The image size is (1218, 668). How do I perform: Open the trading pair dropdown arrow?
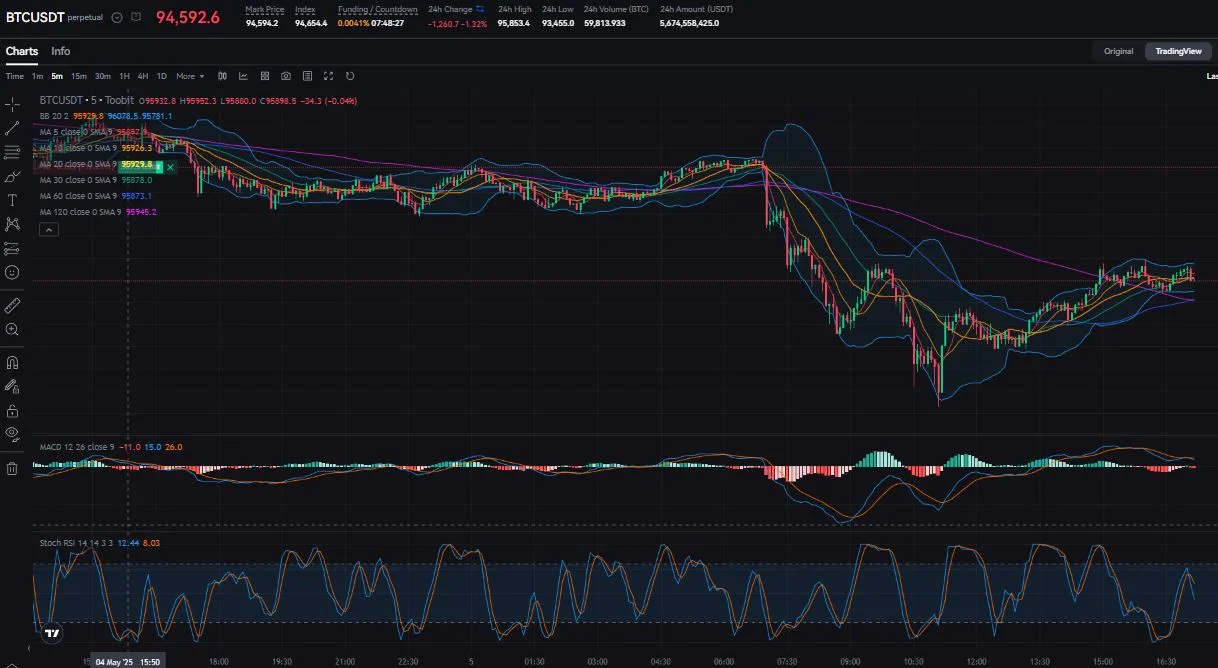coord(117,17)
